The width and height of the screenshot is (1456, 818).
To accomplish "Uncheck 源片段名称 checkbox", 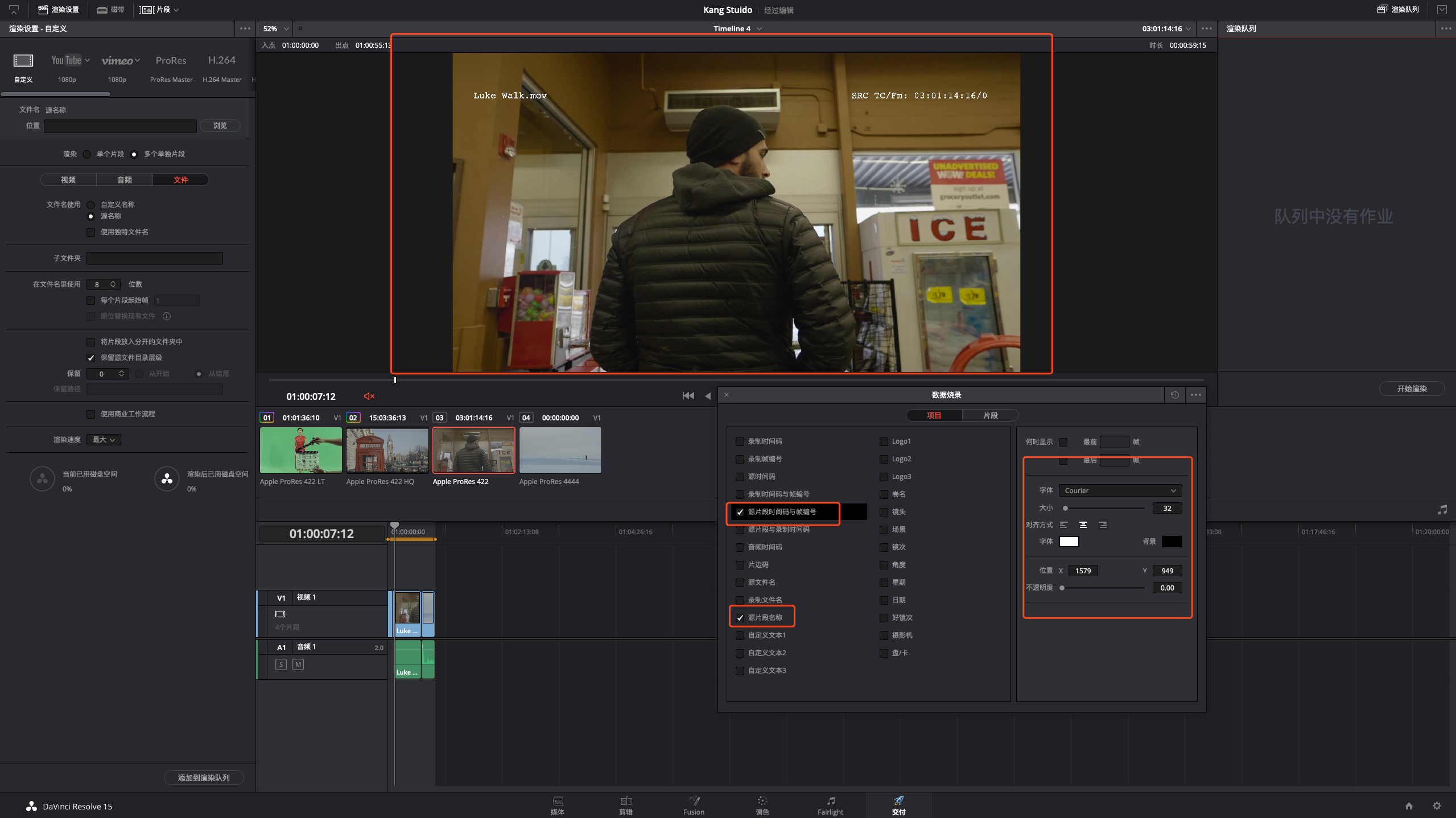I will click(740, 618).
